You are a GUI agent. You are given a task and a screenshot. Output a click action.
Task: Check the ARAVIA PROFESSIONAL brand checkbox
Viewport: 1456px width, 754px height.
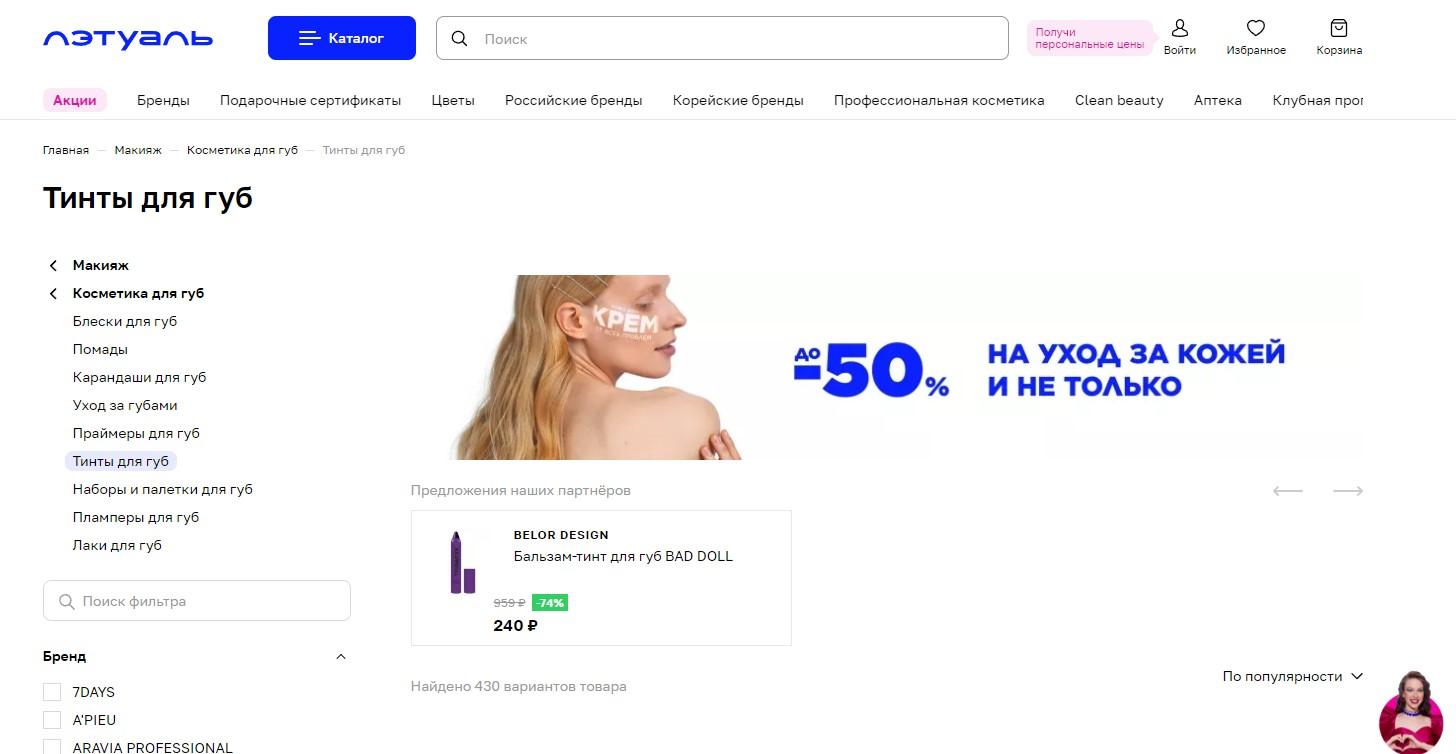click(52, 747)
